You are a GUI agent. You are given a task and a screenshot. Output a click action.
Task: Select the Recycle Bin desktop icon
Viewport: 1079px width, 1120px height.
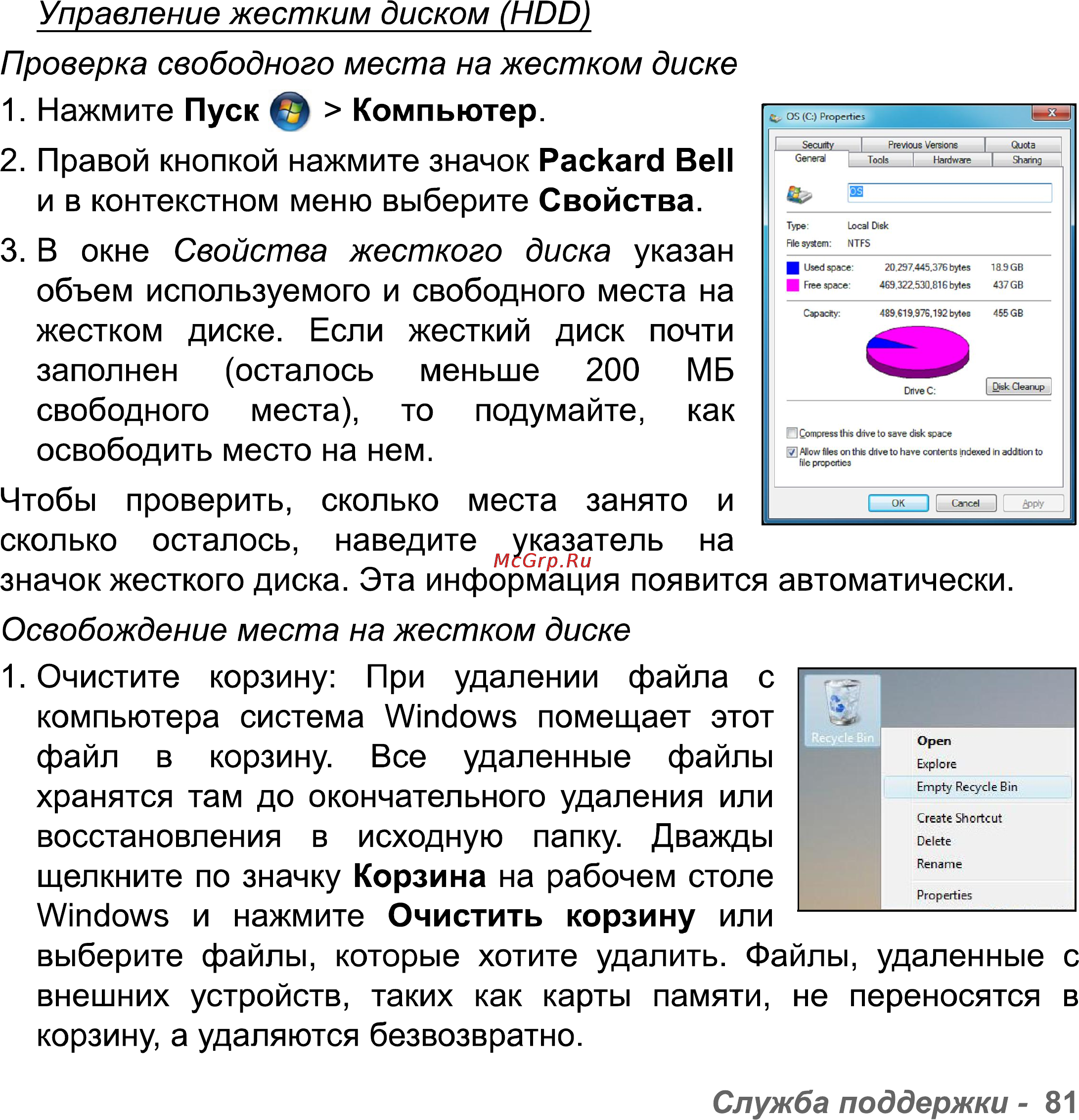842,711
